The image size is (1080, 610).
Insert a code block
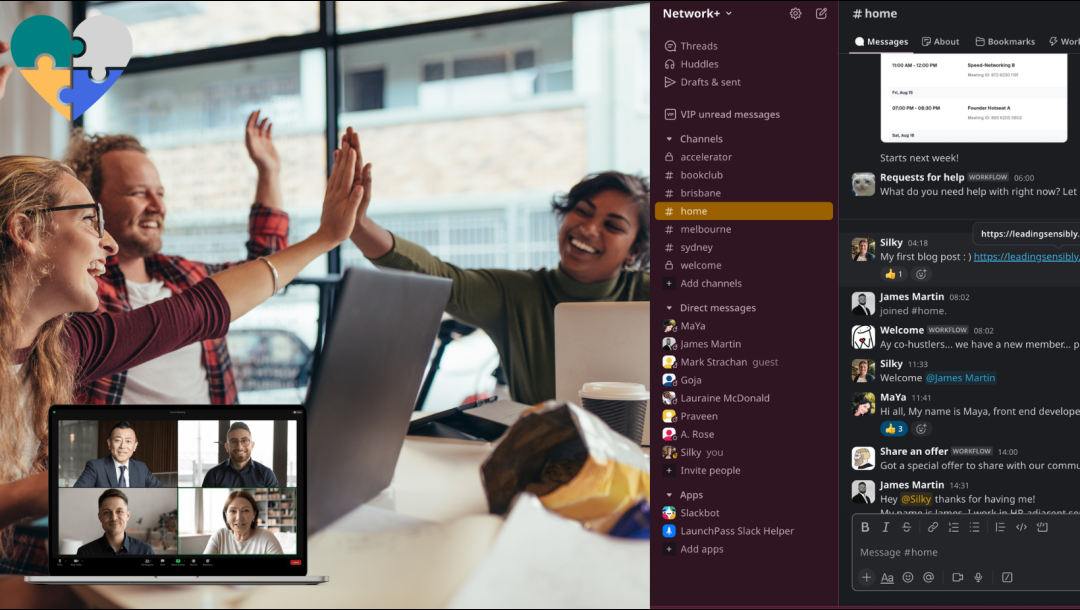[x=1042, y=527]
